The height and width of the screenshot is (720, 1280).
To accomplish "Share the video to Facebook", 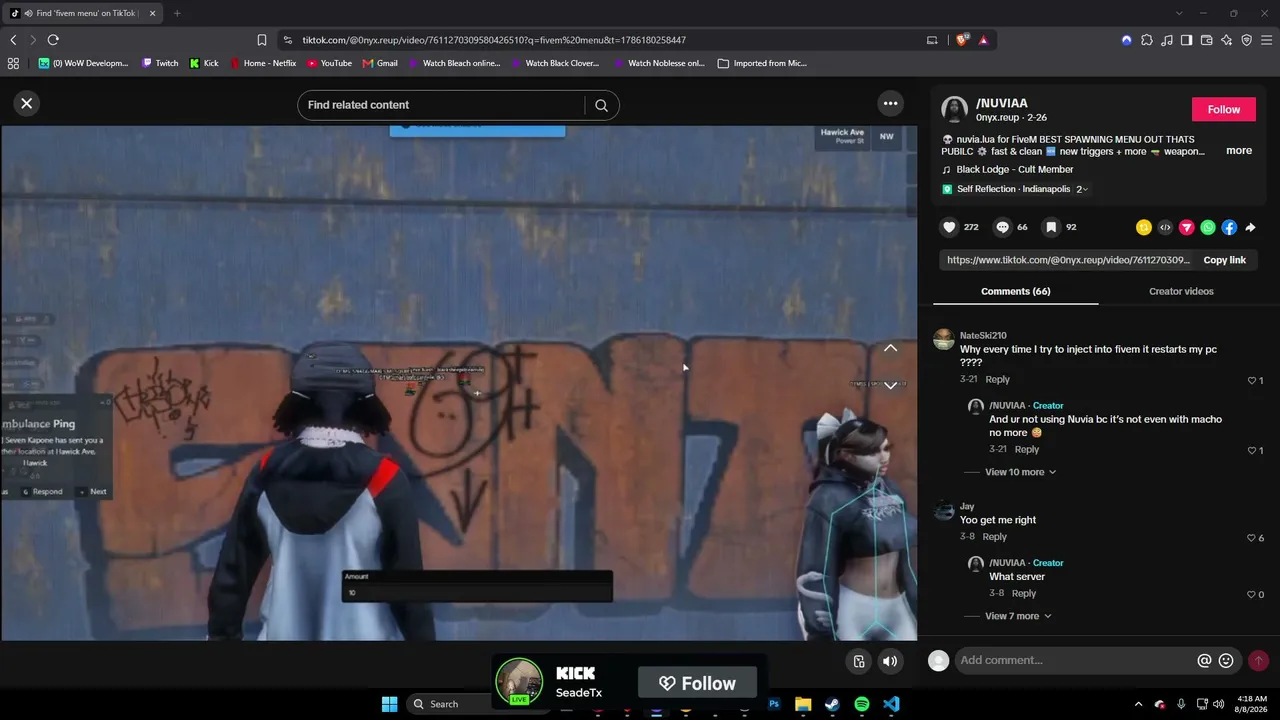I will (1229, 227).
